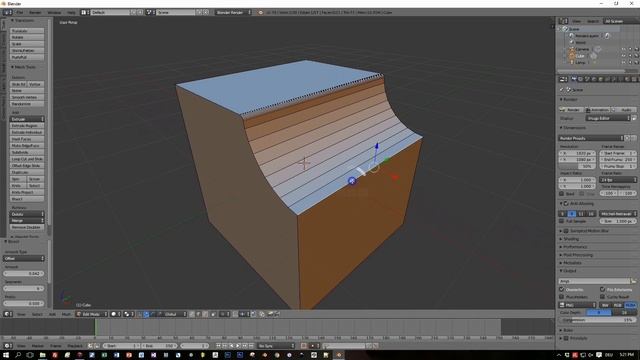Click the play animation button in timeline
Viewport: 640px width, 360px height.
(x=238, y=346)
